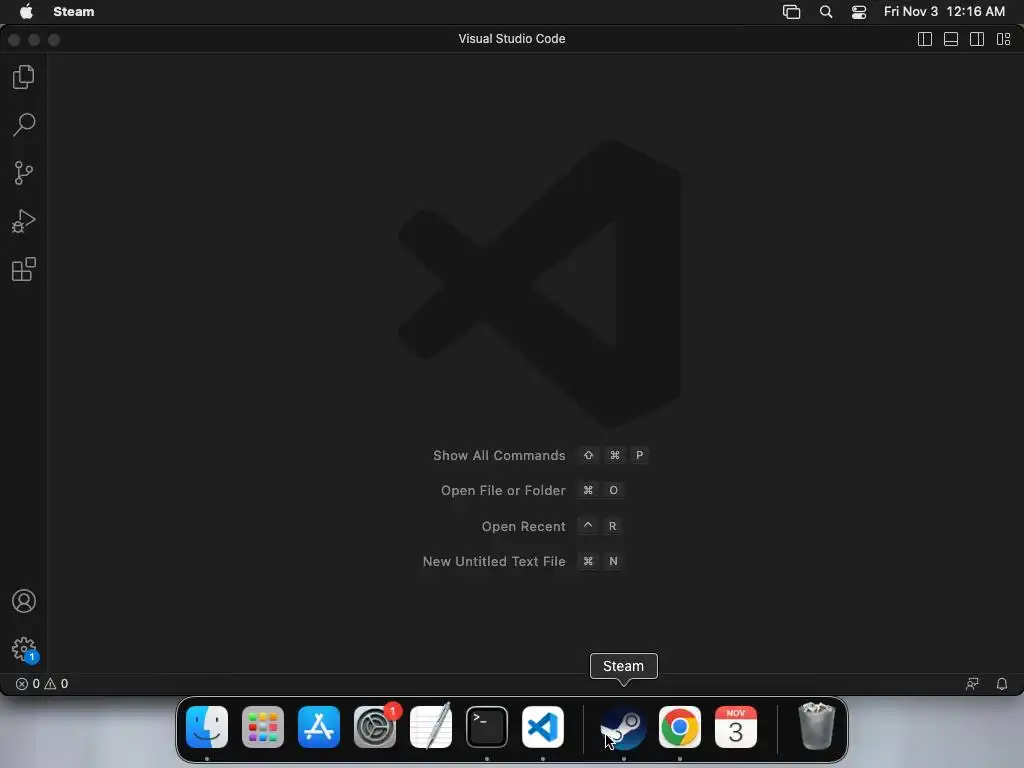Open the Source Control view
The image size is (1024, 768).
(x=24, y=173)
